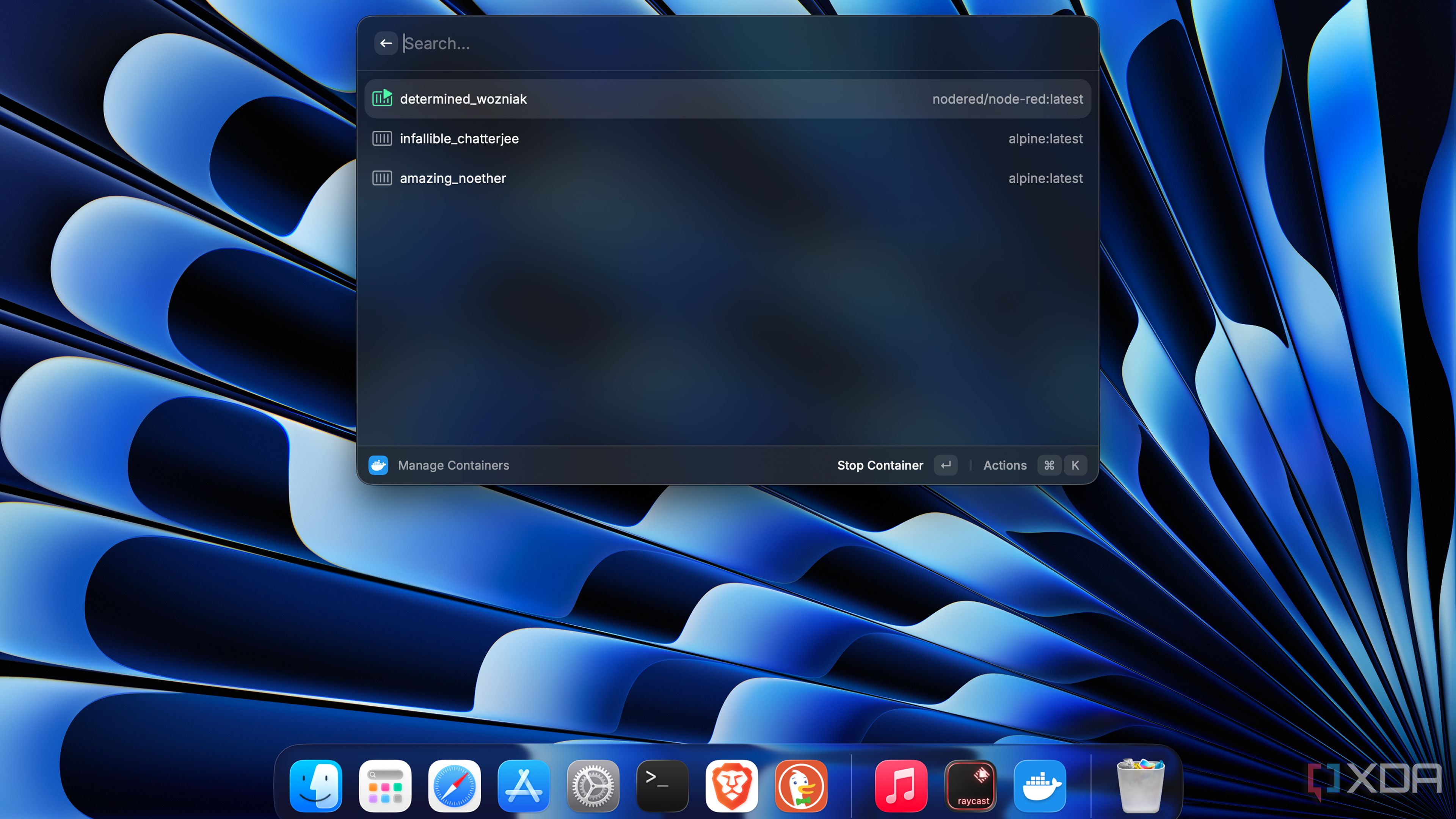
Task: Click the Command key badge
Action: pos(1049,465)
